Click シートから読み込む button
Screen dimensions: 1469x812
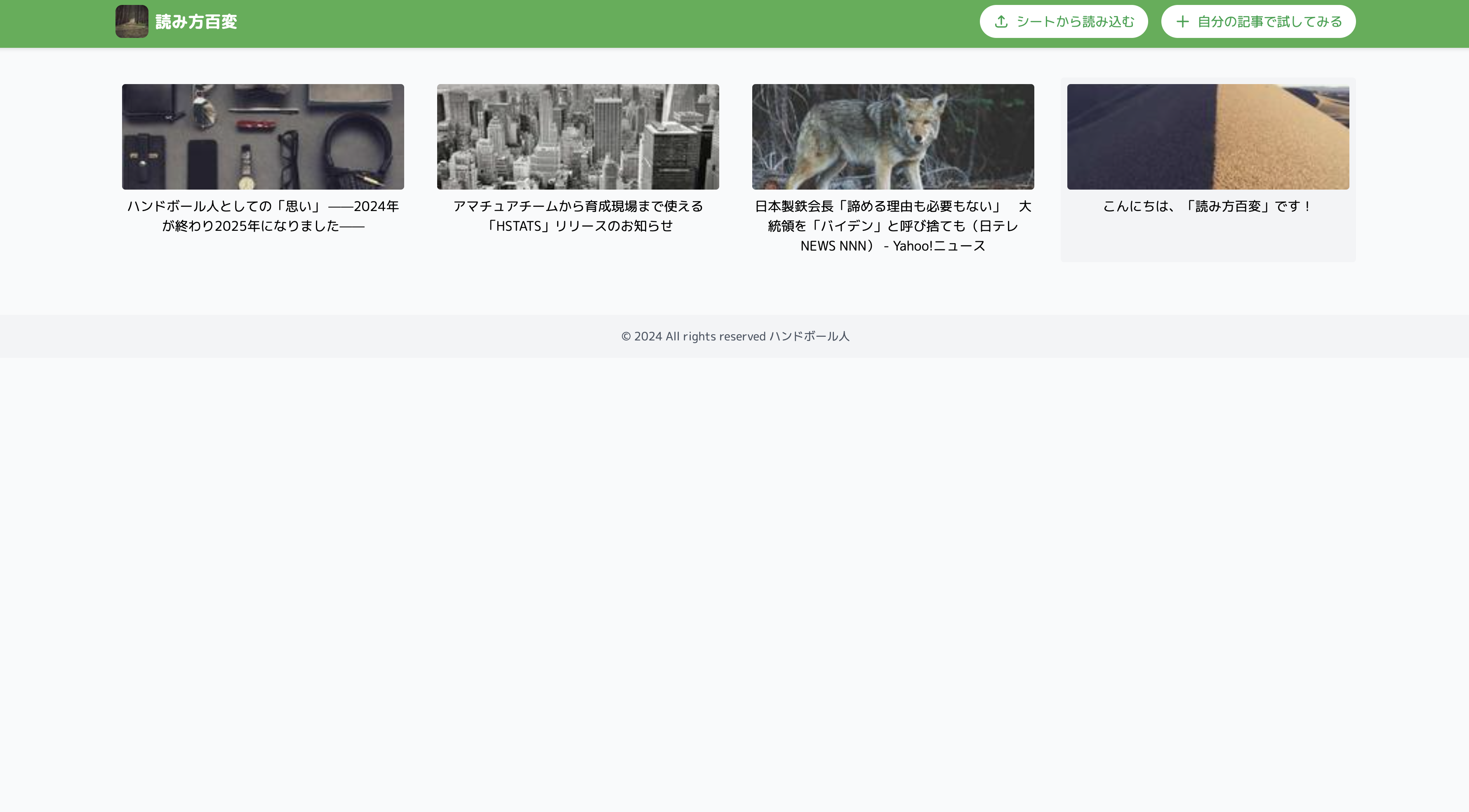tap(1064, 22)
